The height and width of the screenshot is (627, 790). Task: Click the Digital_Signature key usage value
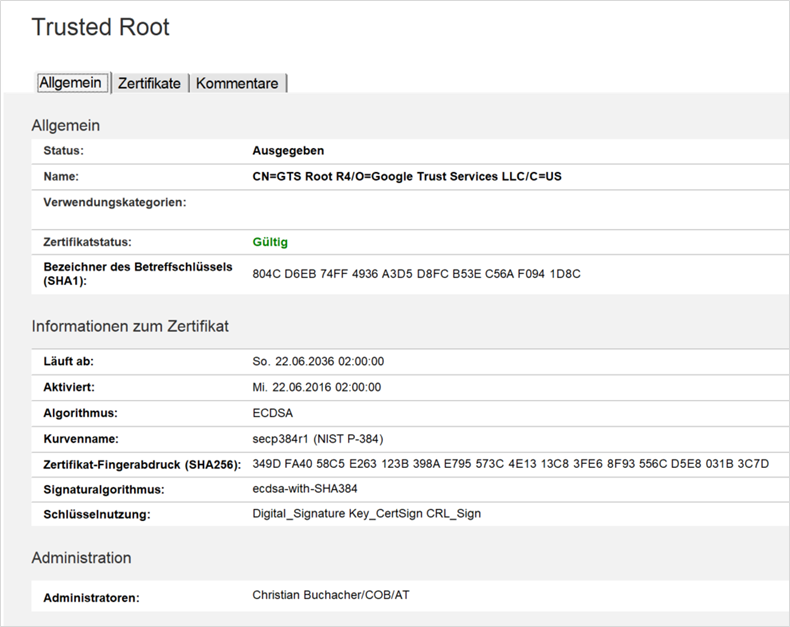(x=367, y=514)
